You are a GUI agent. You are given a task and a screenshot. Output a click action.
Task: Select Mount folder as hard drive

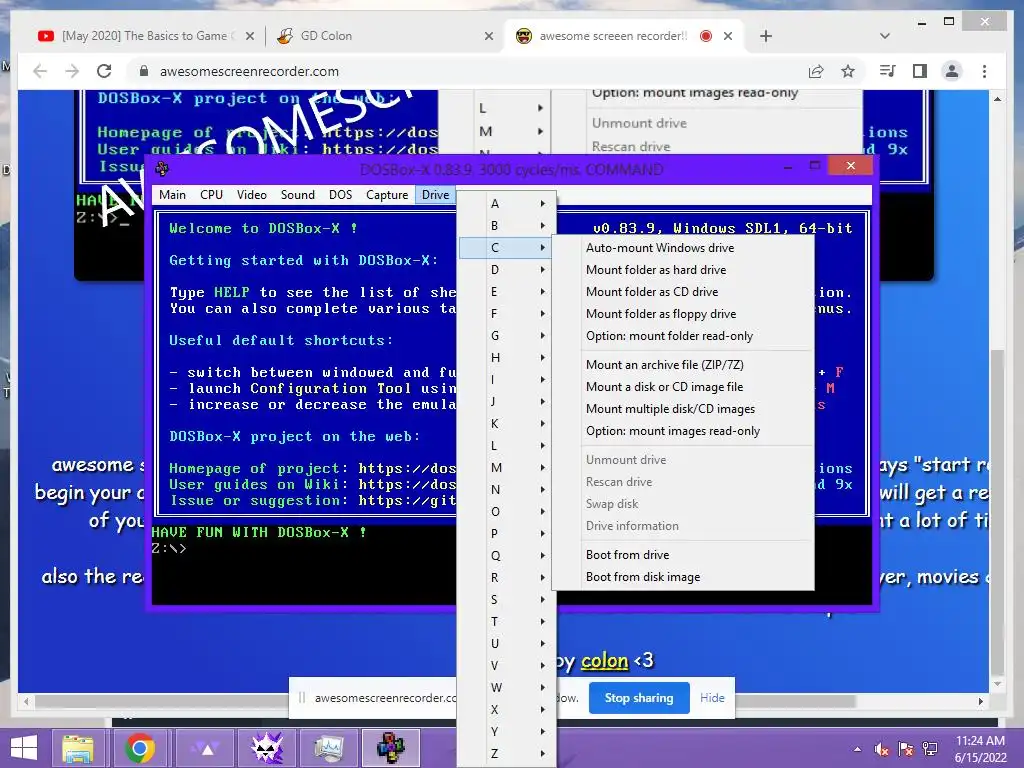pos(683,270)
